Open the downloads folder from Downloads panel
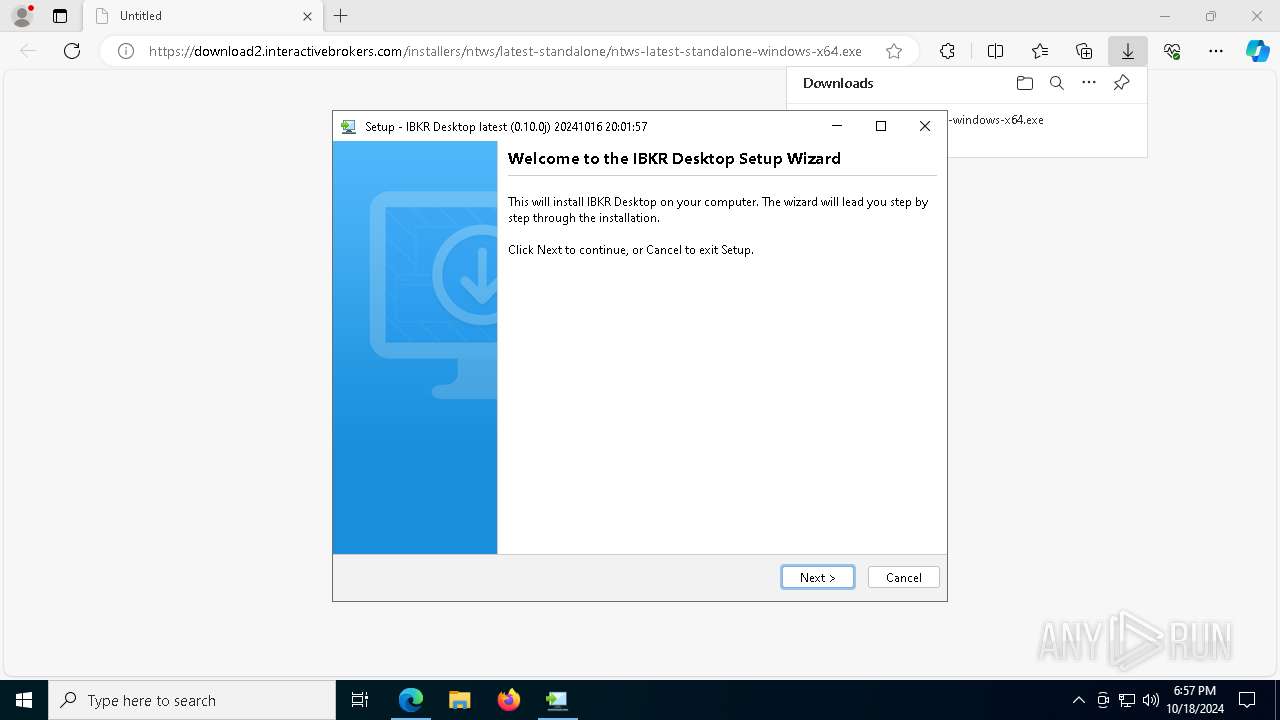Screen dimensions: 1280x720 pos(1024,83)
